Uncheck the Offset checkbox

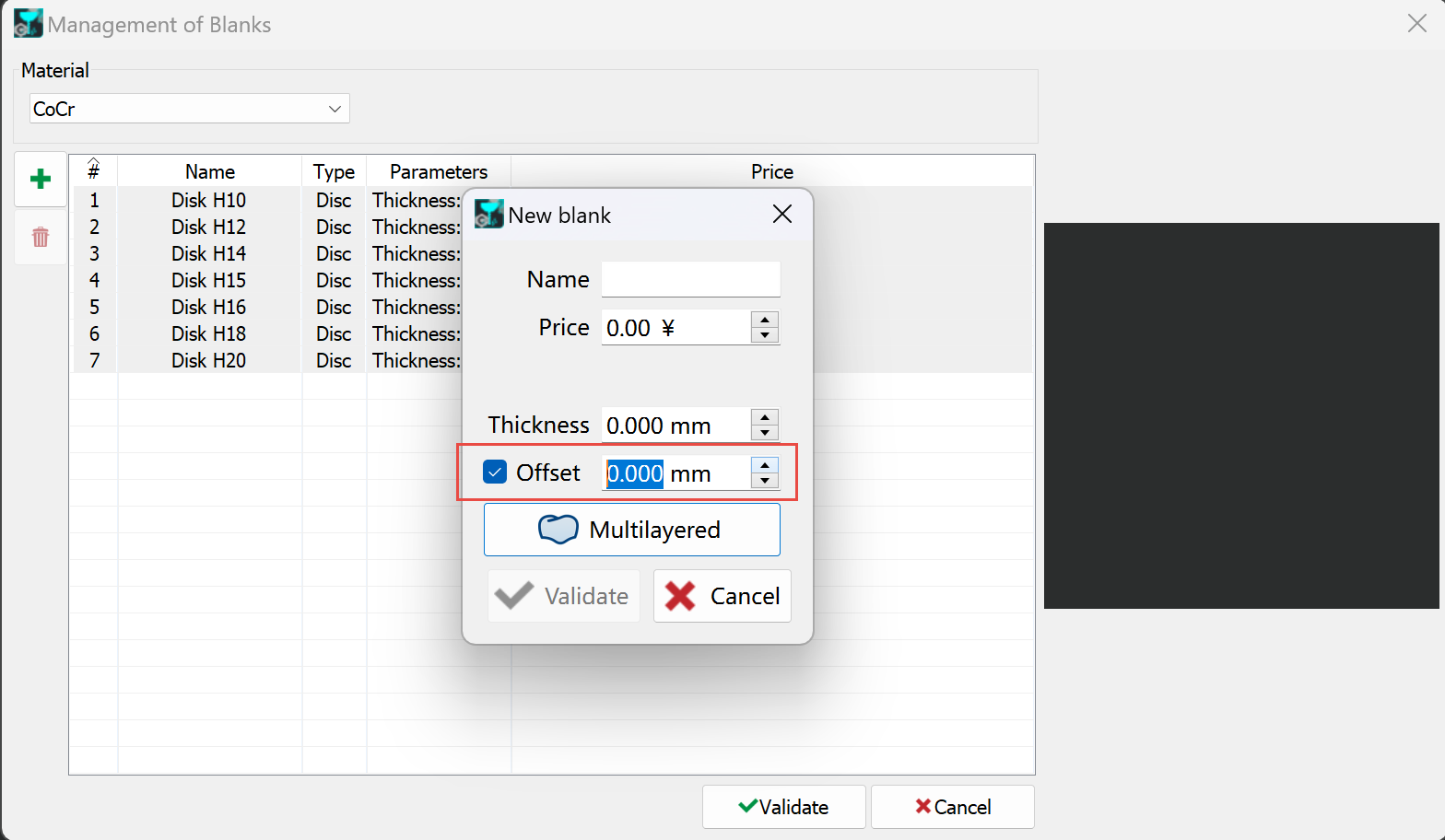(x=495, y=472)
